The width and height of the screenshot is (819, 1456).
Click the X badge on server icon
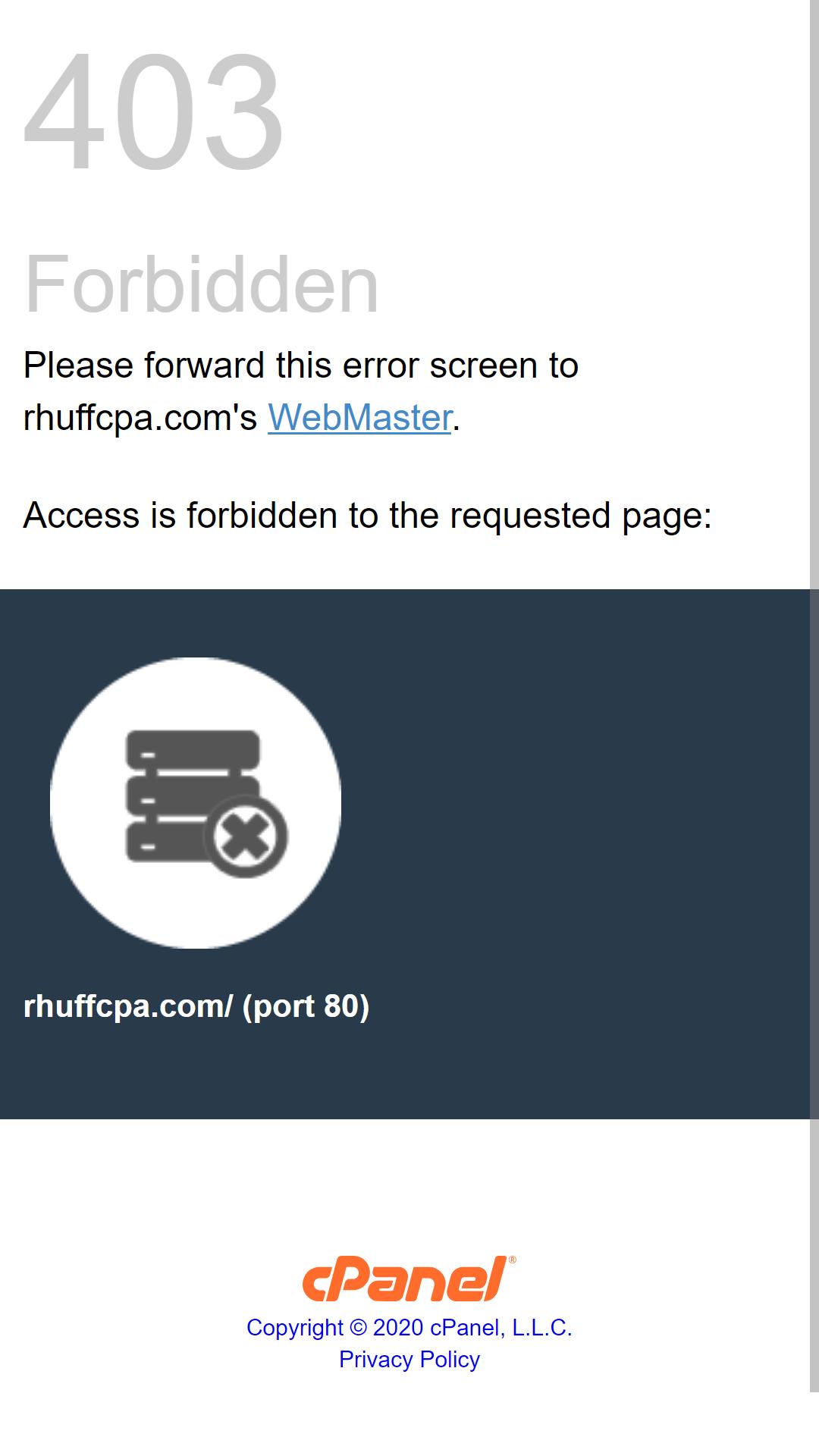click(x=246, y=837)
